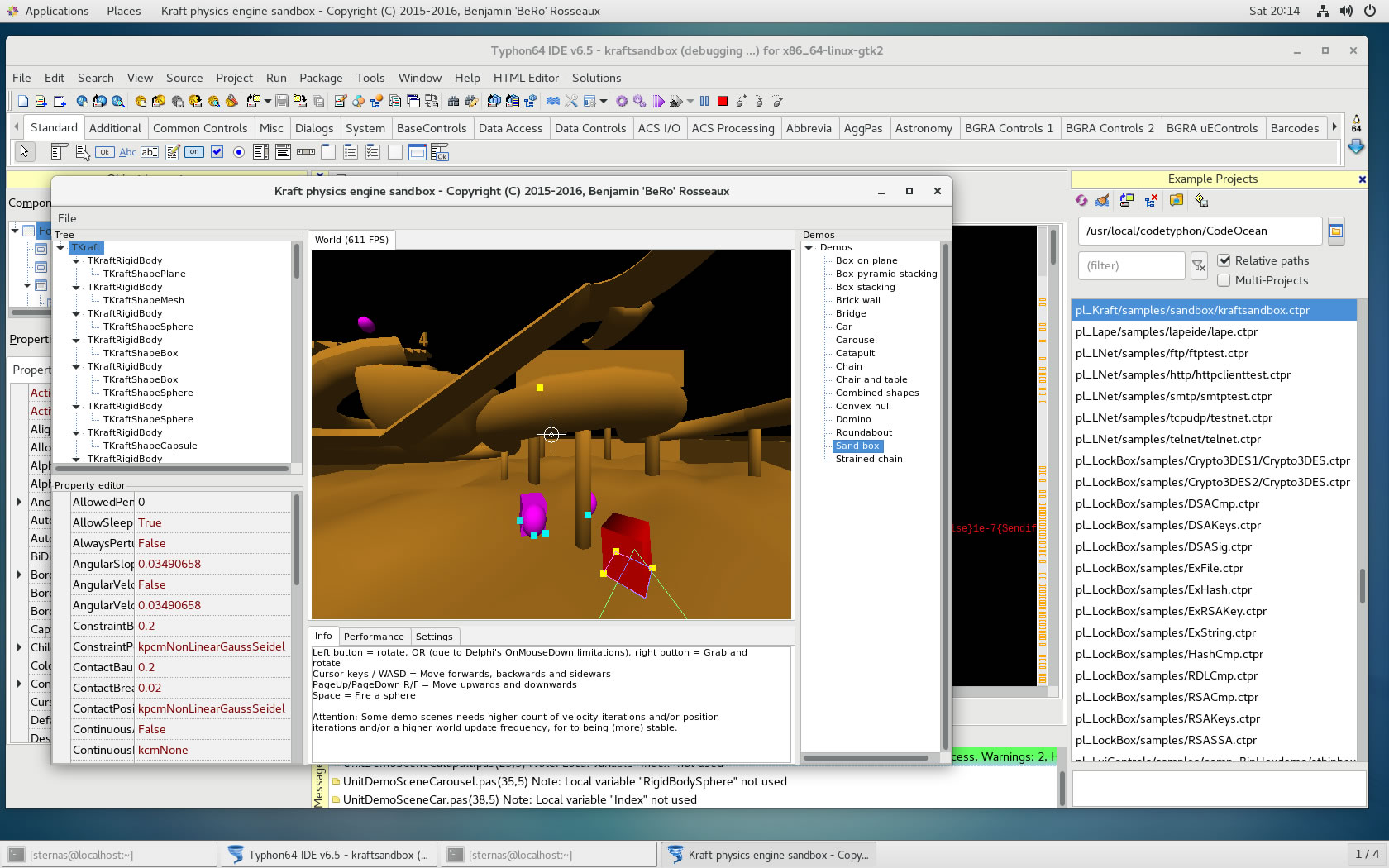The height and width of the screenshot is (868, 1389).
Task: Pick the TRadioButton component palette icon
Action: click(x=239, y=151)
